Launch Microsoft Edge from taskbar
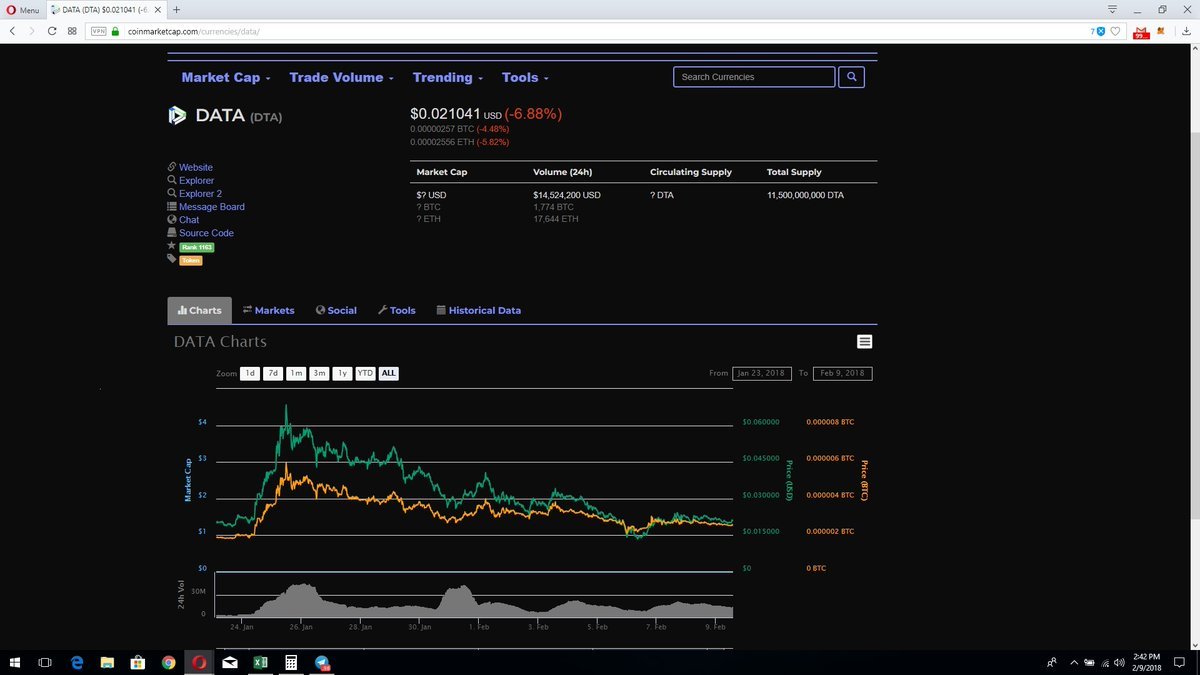Image resolution: width=1200 pixels, height=675 pixels. point(77,662)
